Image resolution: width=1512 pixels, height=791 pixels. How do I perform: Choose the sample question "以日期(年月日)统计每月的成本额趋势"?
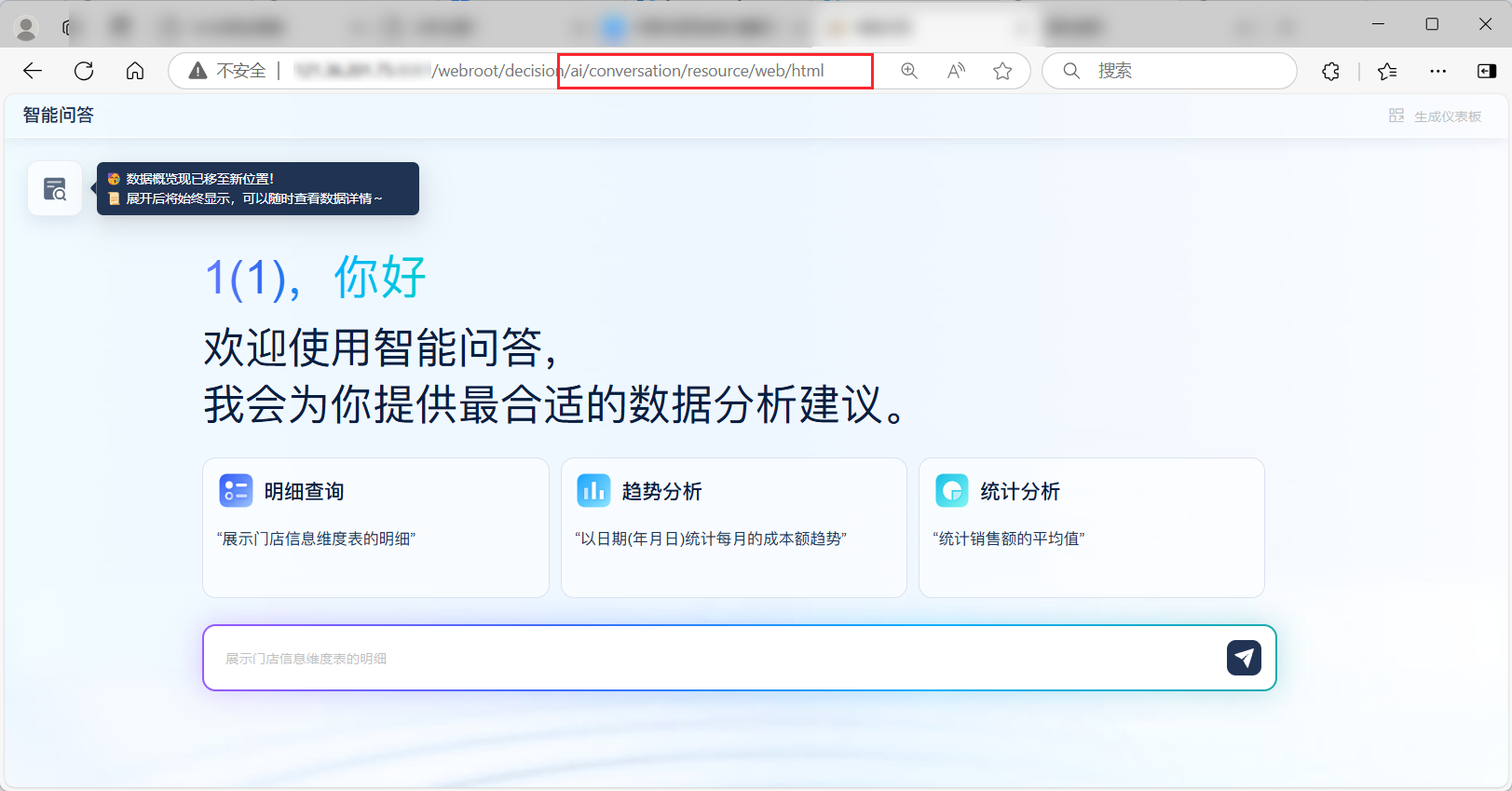711,539
